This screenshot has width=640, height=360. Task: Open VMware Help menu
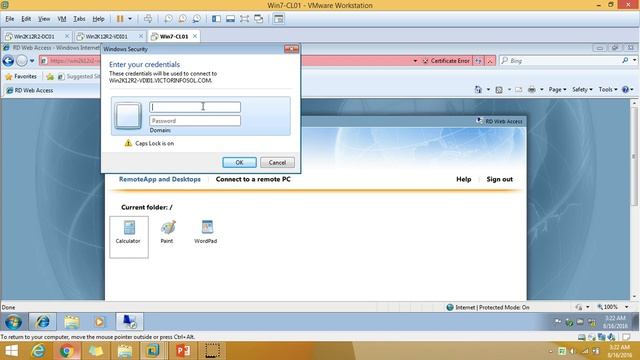(98, 19)
